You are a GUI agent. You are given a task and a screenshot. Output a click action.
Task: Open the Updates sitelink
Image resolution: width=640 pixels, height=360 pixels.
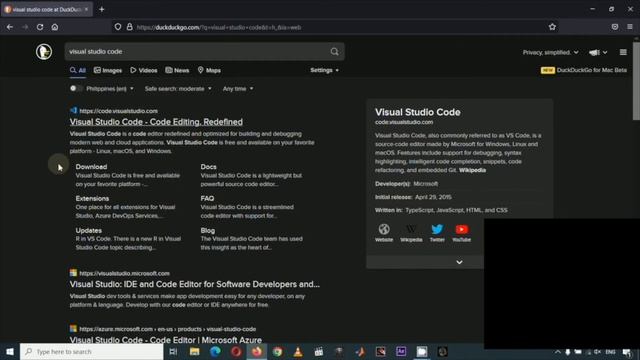[x=89, y=230]
